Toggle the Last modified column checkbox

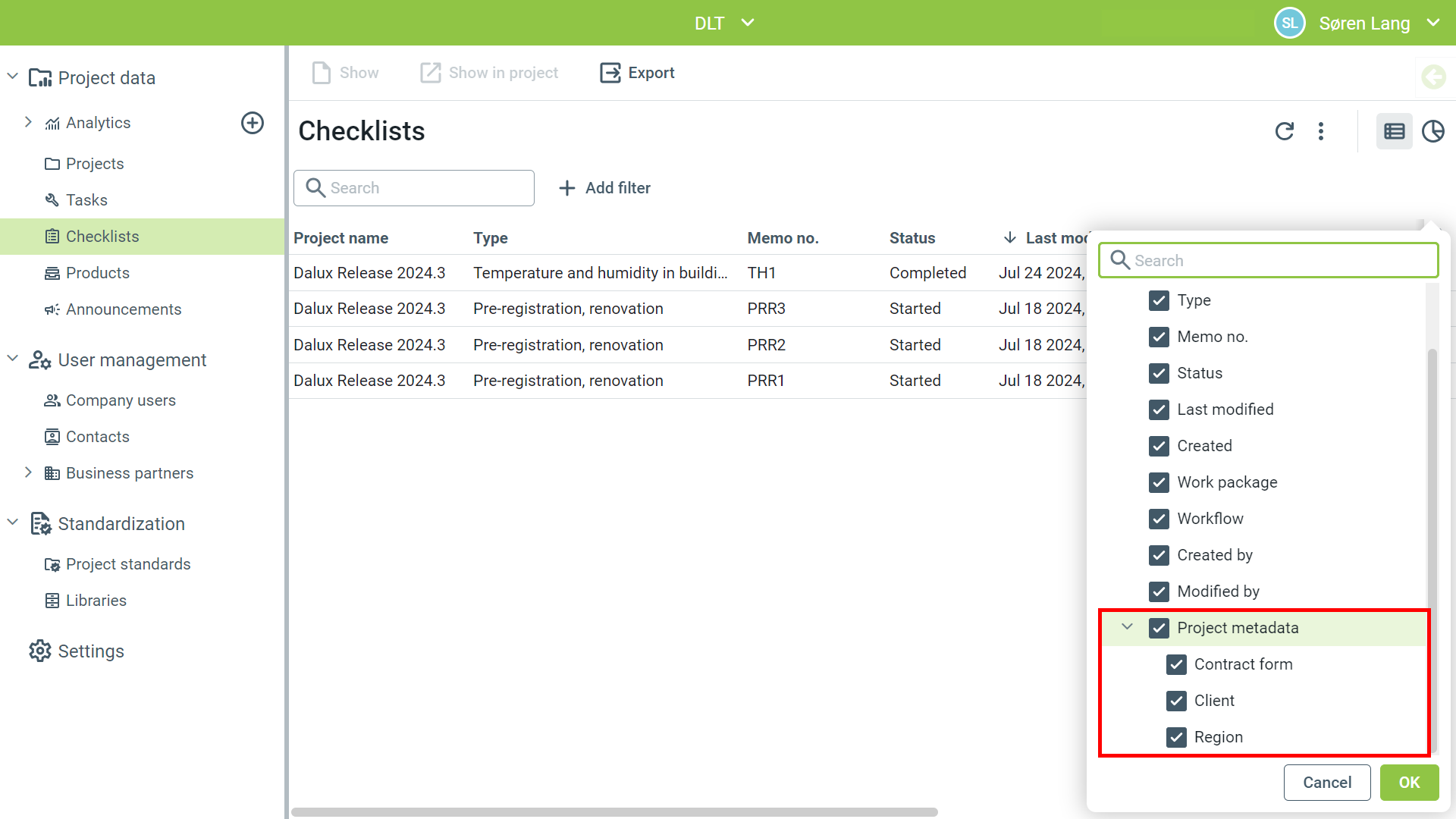point(1159,409)
